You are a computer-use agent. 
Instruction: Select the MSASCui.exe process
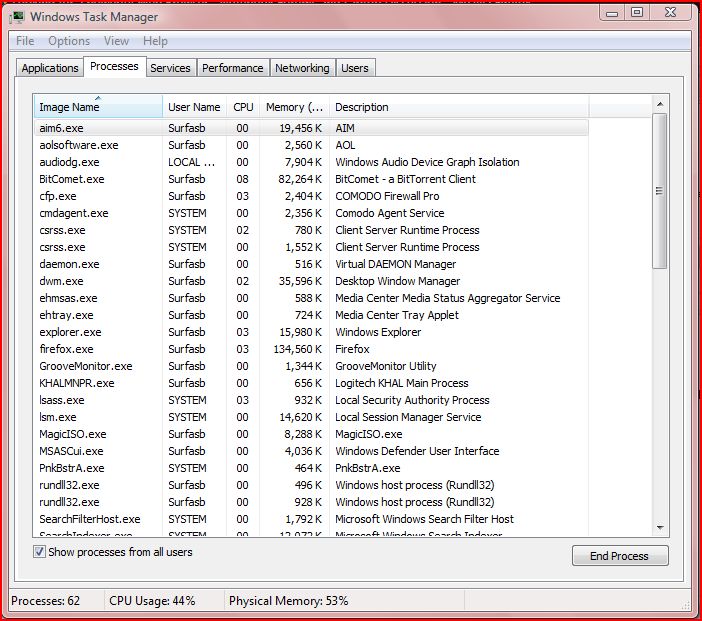click(311, 451)
